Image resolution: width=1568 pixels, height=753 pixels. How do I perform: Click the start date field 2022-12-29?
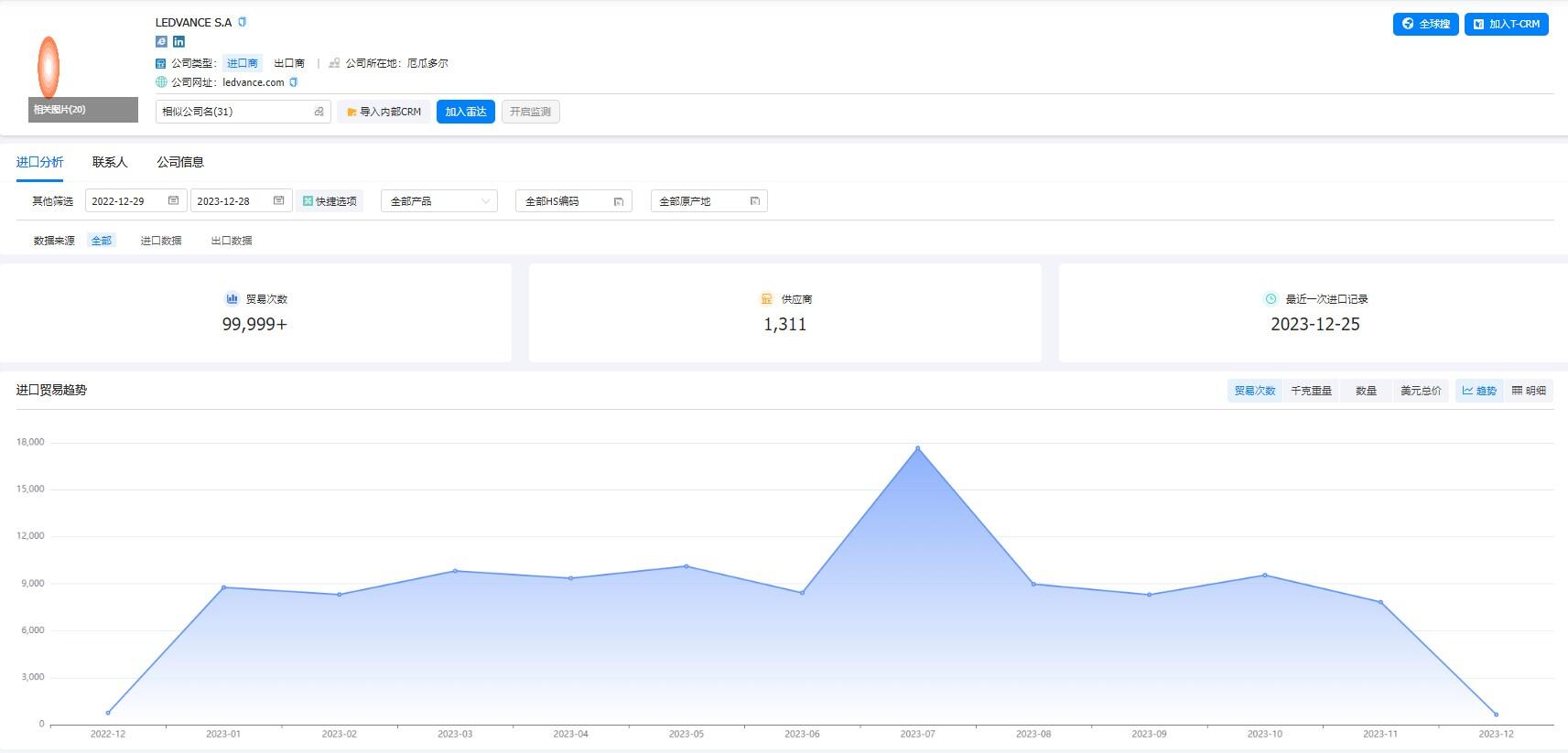coord(136,201)
